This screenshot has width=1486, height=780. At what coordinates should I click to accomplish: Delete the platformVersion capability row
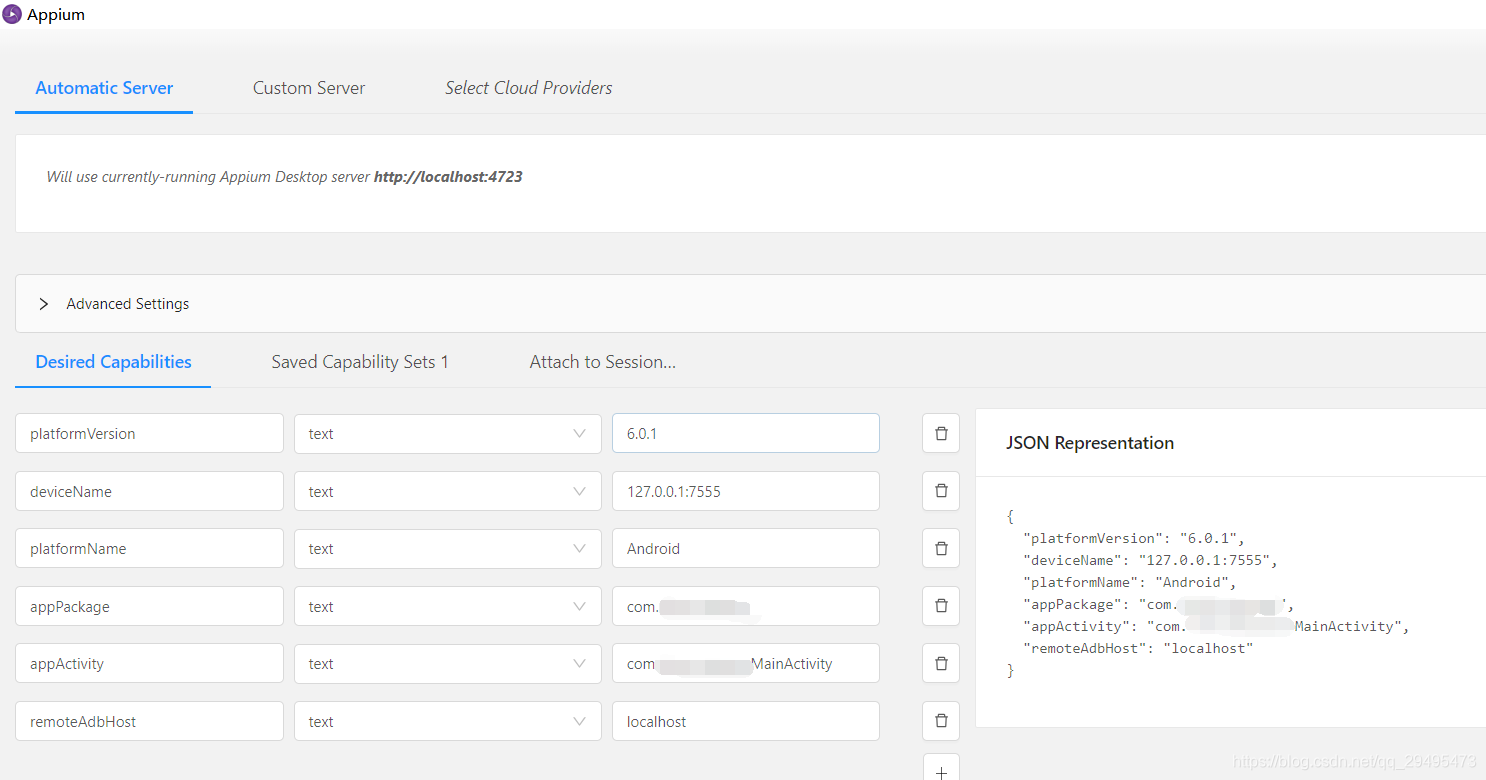tap(940, 434)
